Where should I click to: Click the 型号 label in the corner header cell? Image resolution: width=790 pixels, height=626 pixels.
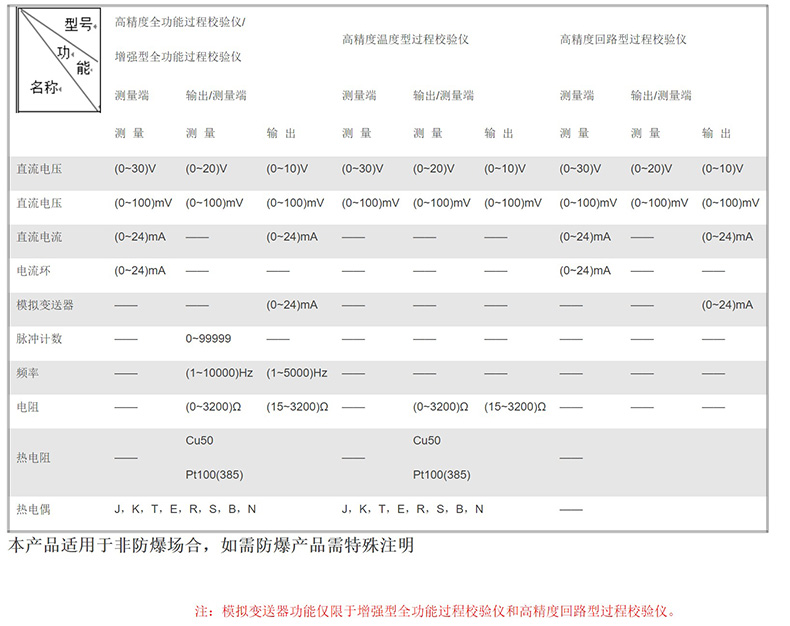[78, 24]
